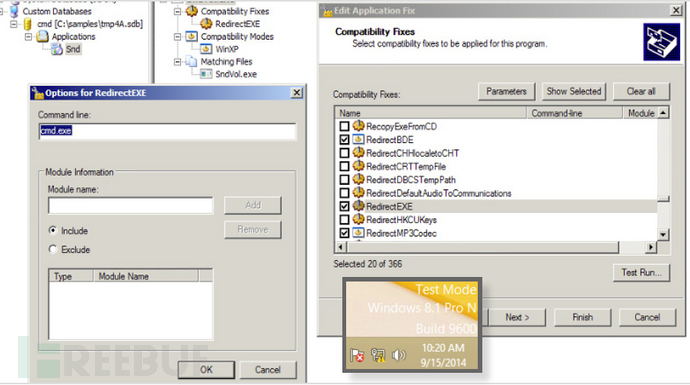690x385 pixels.
Task: Click the Test Run button
Action: 641,272
